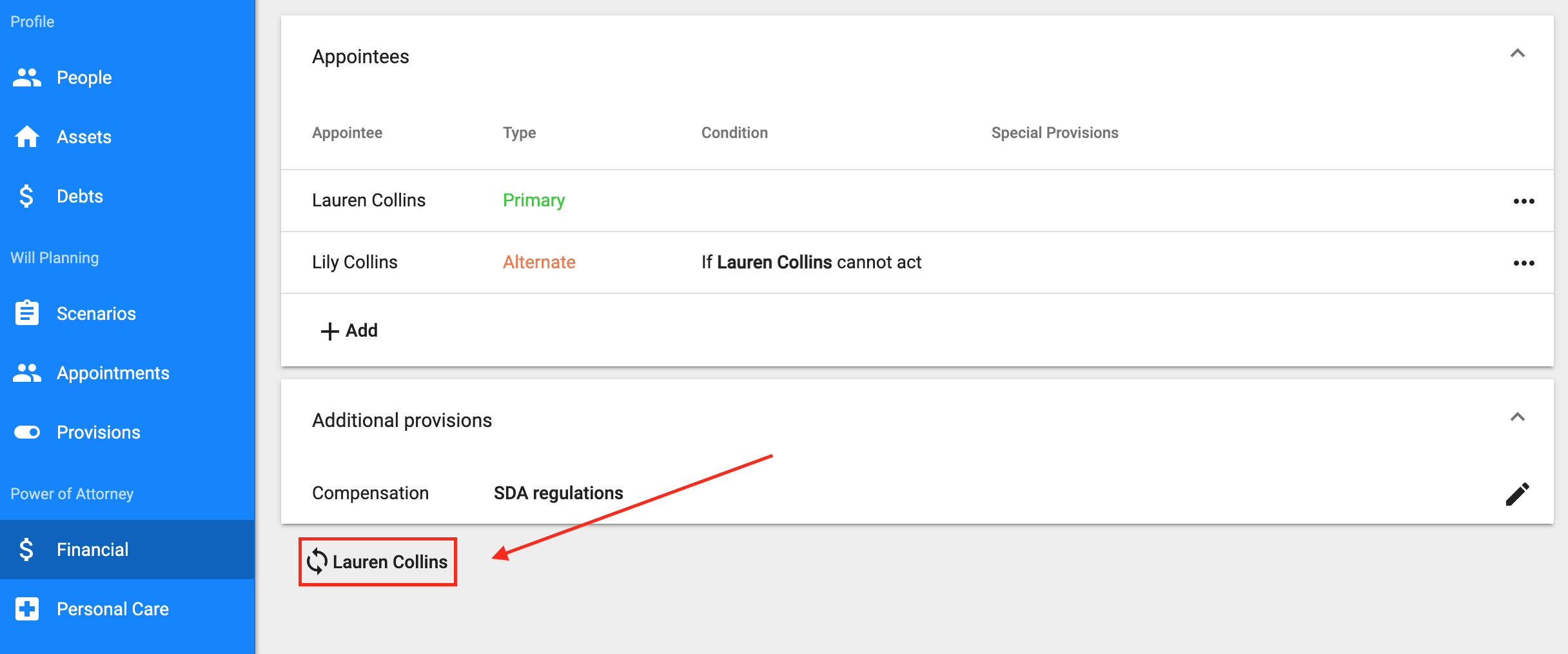Open the Financial power of attorney page

128,550
